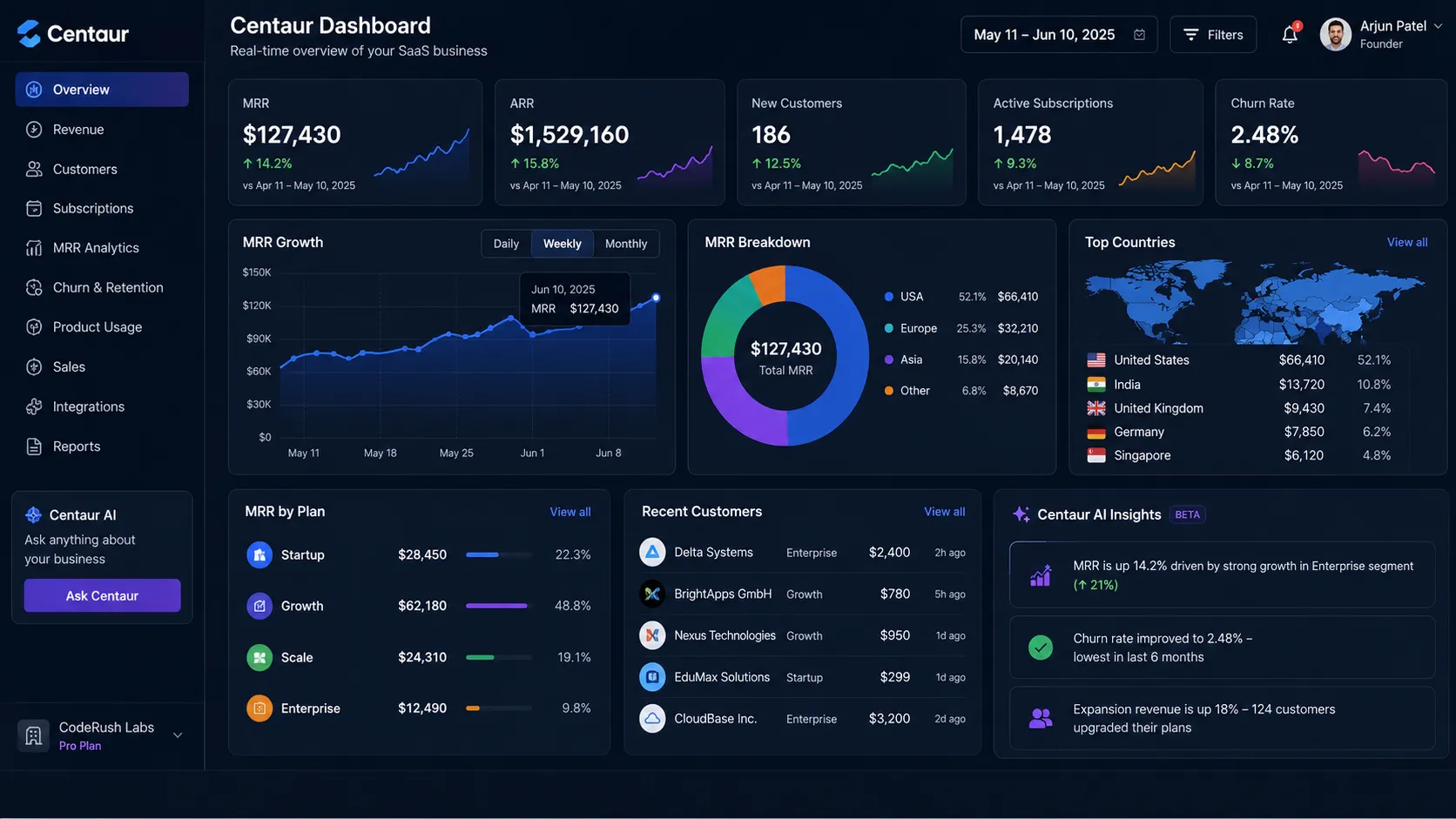Viewport: 1456px width, 819px height.
Task: Click the Delta Systems company logo
Action: [652, 552]
